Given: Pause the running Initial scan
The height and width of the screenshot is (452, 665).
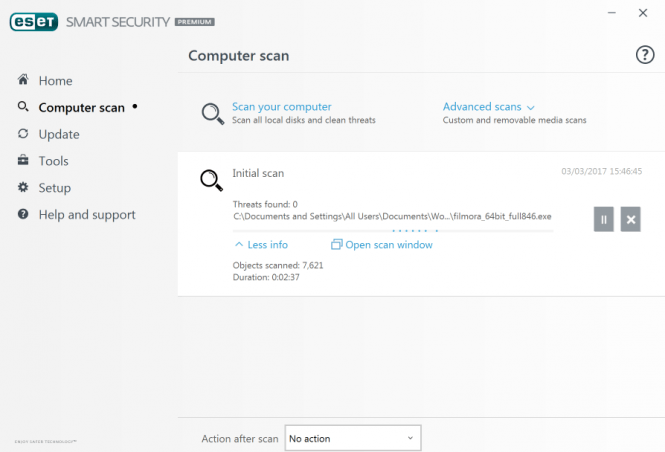Looking at the screenshot, I should pos(604,219).
